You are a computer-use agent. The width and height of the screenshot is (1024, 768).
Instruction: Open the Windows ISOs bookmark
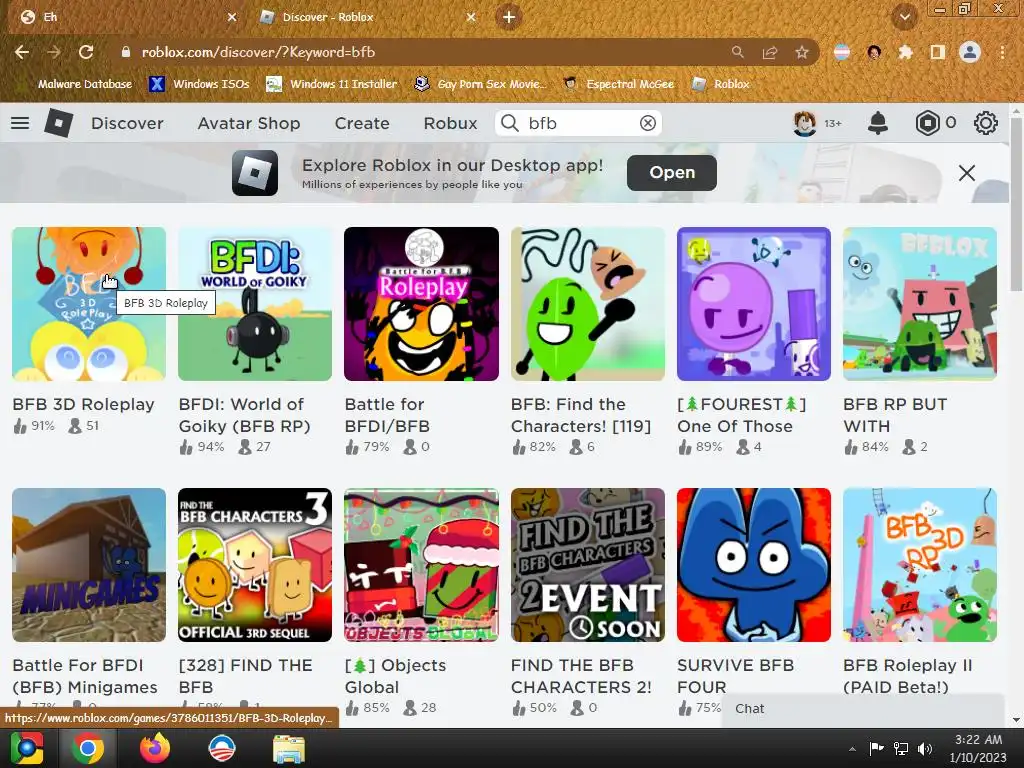click(199, 84)
